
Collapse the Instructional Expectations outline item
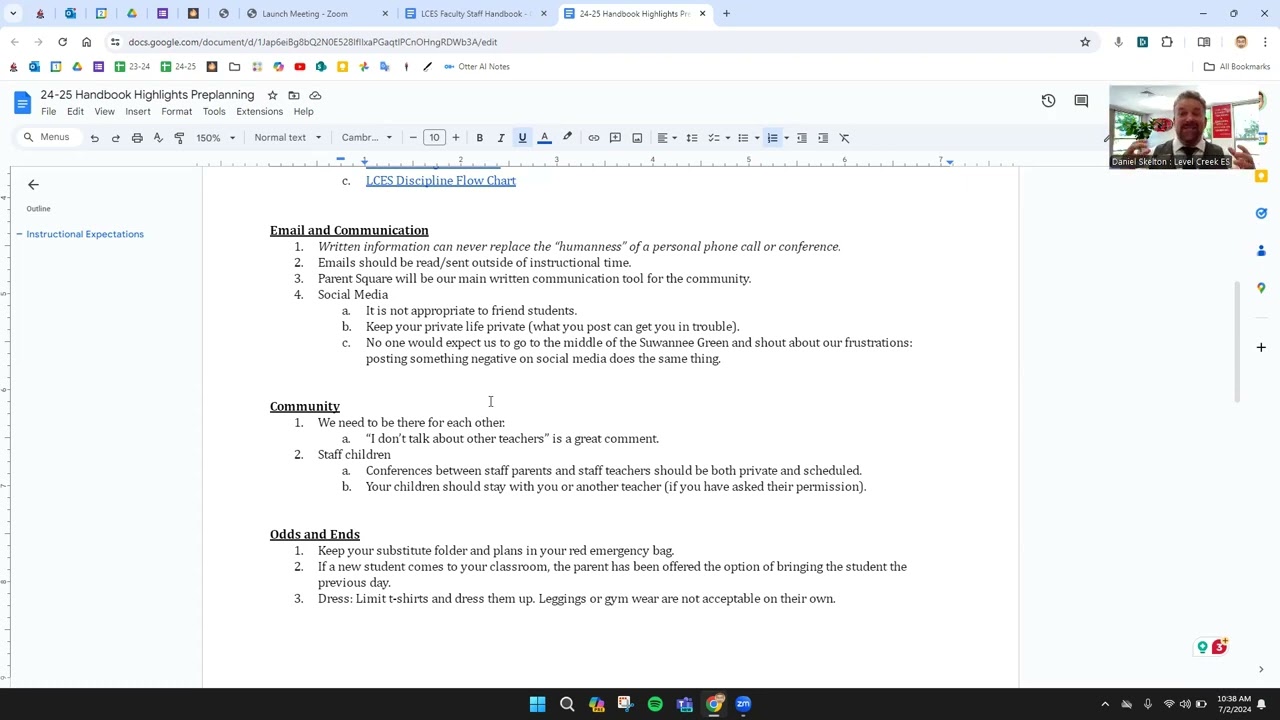(19, 234)
